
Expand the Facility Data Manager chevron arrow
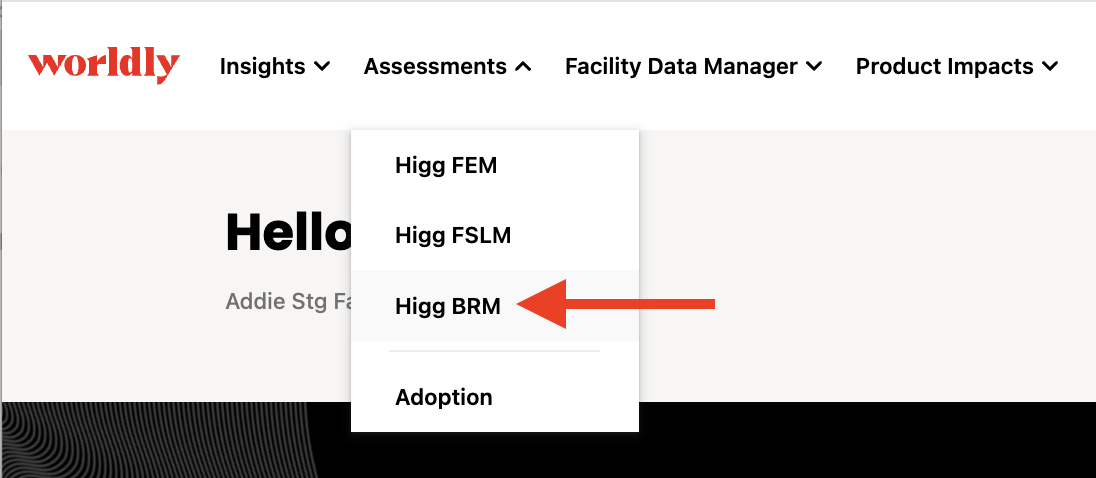coord(814,66)
